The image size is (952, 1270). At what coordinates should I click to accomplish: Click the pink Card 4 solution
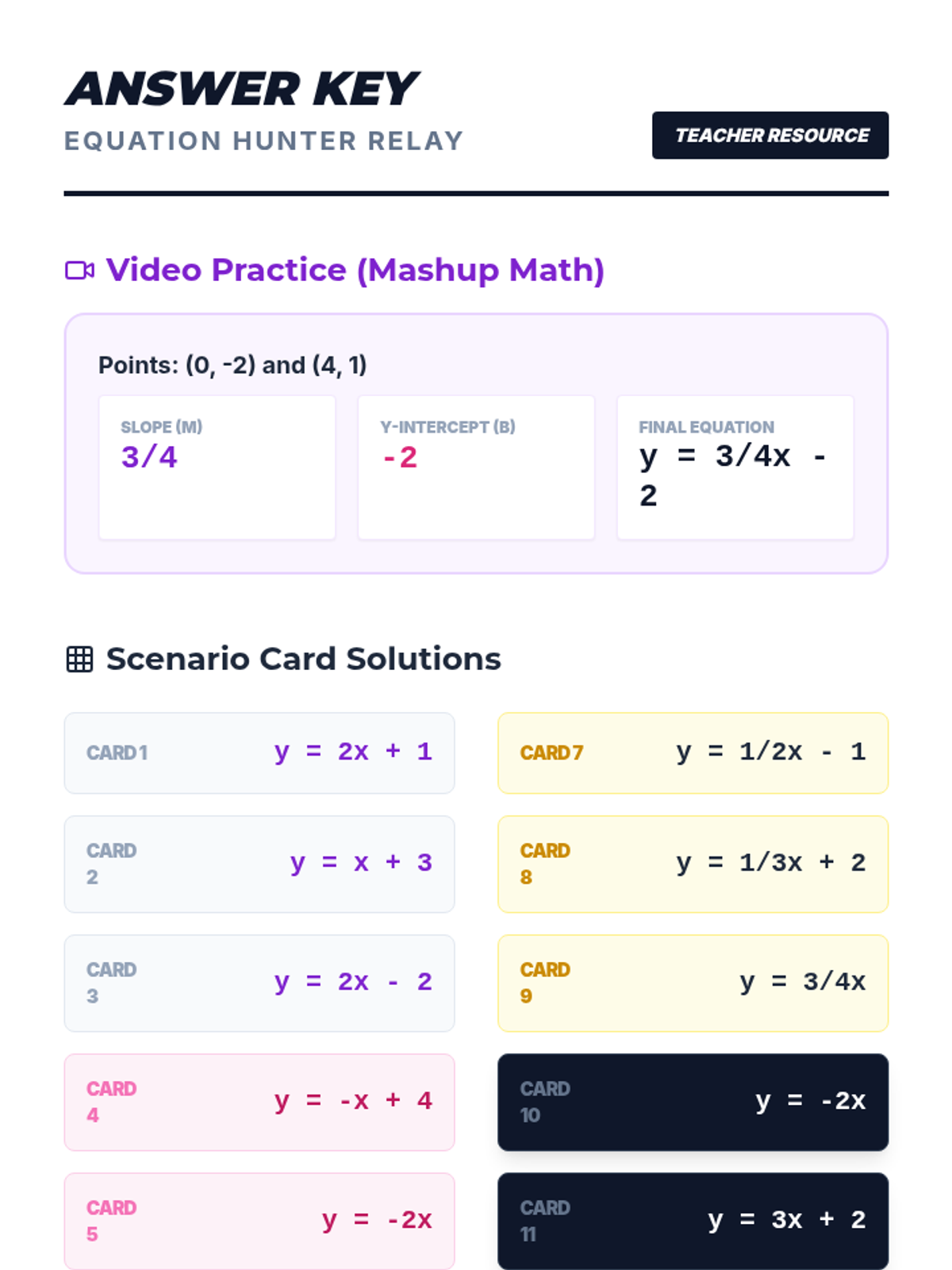(x=259, y=1102)
